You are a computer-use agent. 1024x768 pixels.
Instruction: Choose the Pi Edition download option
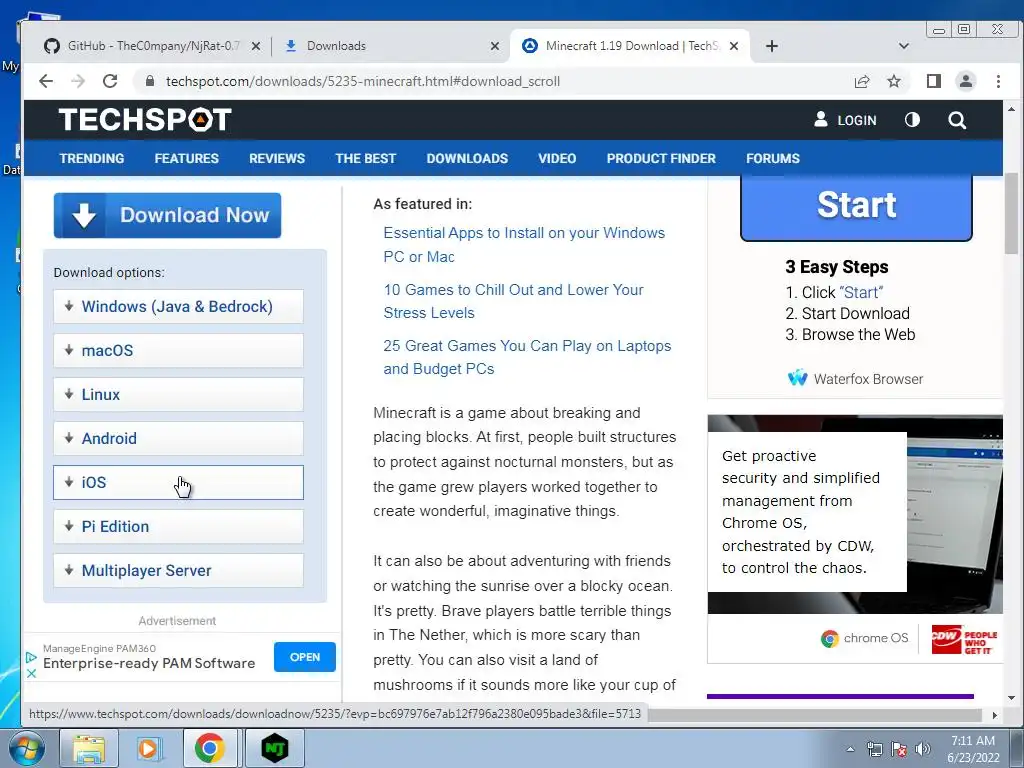(178, 526)
